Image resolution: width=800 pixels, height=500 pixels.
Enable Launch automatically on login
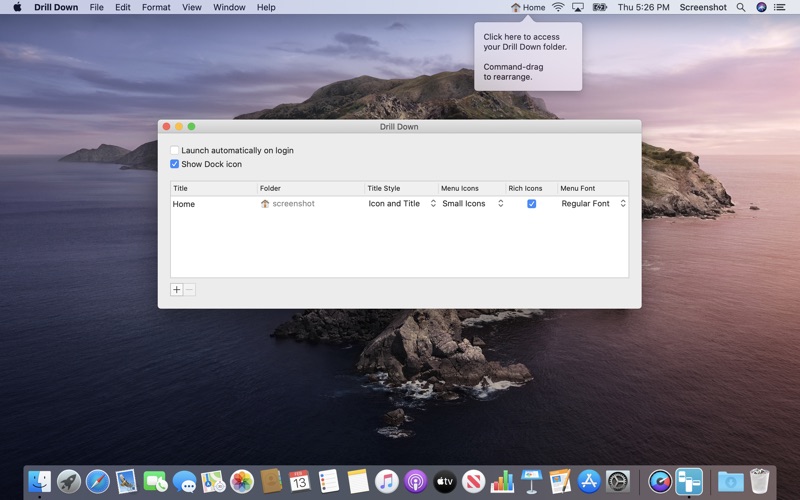(174, 150)
